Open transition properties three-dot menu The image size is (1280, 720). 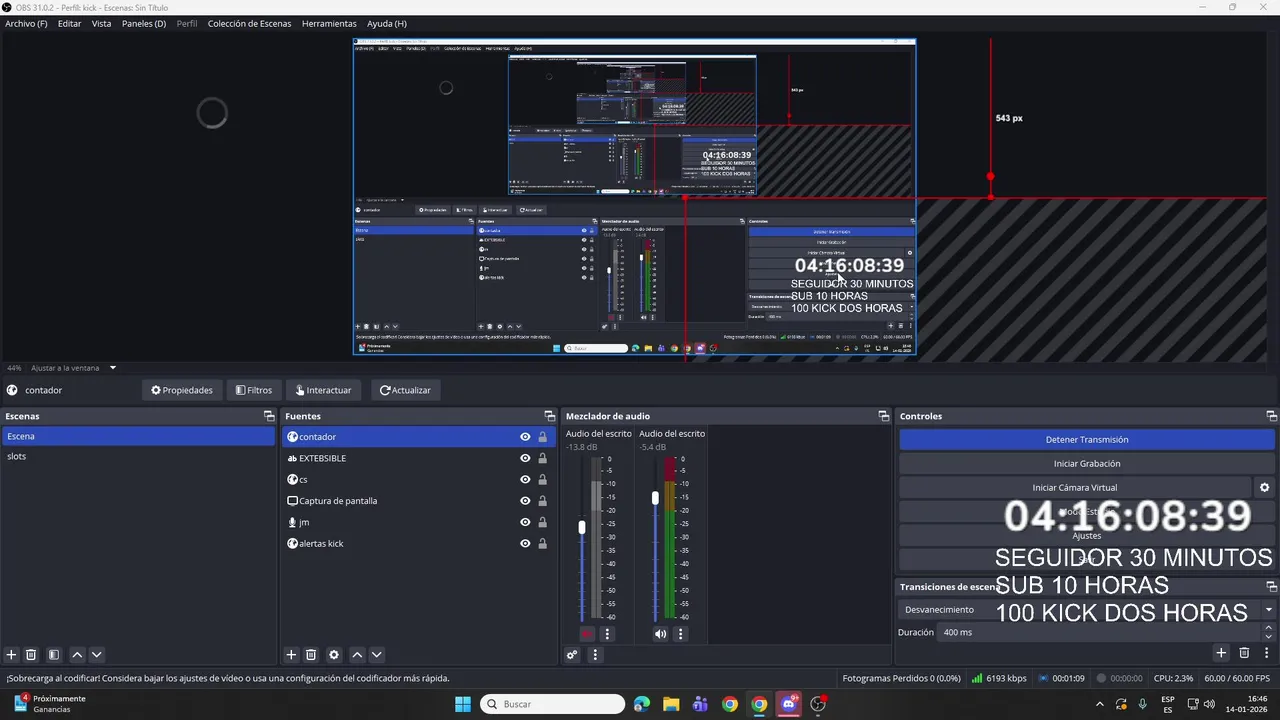pos(1267,653)
